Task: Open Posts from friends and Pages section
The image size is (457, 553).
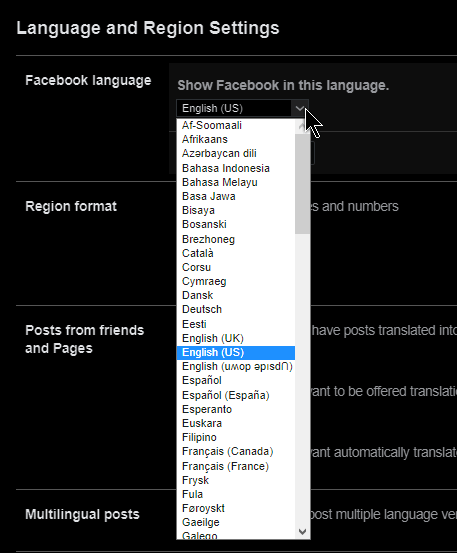Action: tap(85, 339)
